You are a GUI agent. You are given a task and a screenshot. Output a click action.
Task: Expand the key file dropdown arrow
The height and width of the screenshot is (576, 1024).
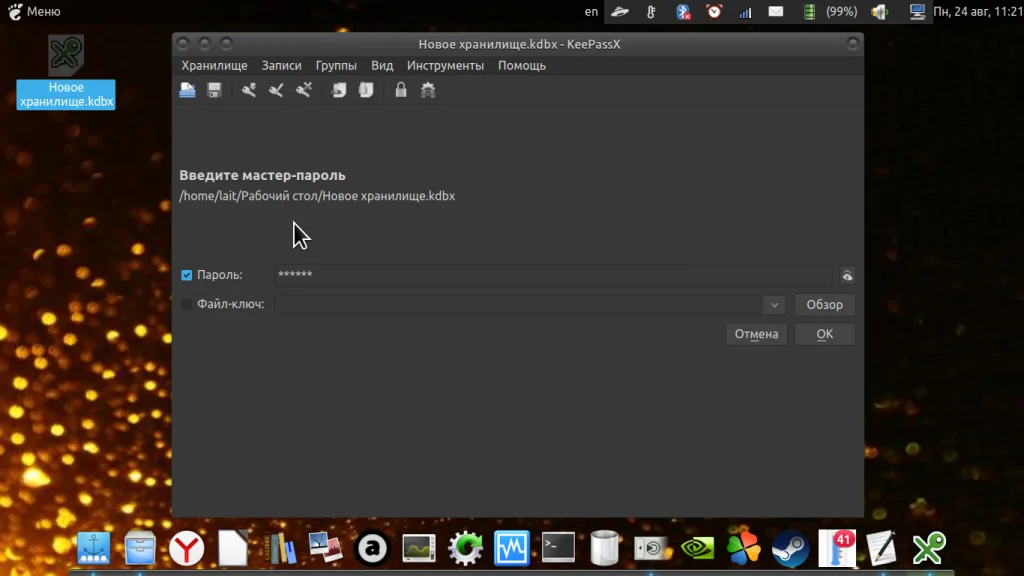point(775,304)
